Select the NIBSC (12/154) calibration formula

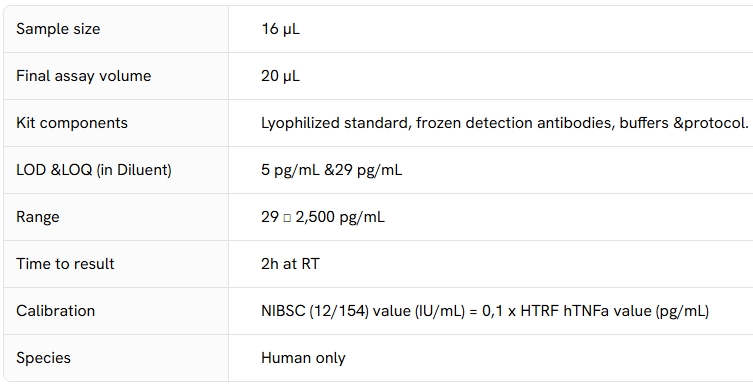(x=485, y=311)
